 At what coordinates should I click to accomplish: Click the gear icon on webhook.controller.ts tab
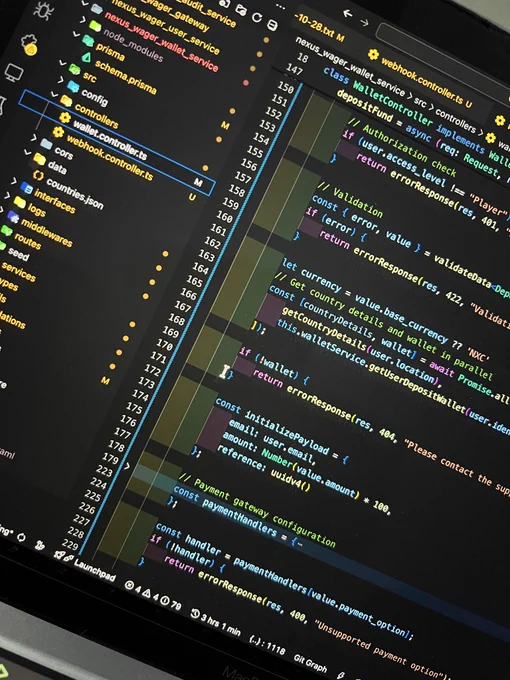(x=373, y=55)
